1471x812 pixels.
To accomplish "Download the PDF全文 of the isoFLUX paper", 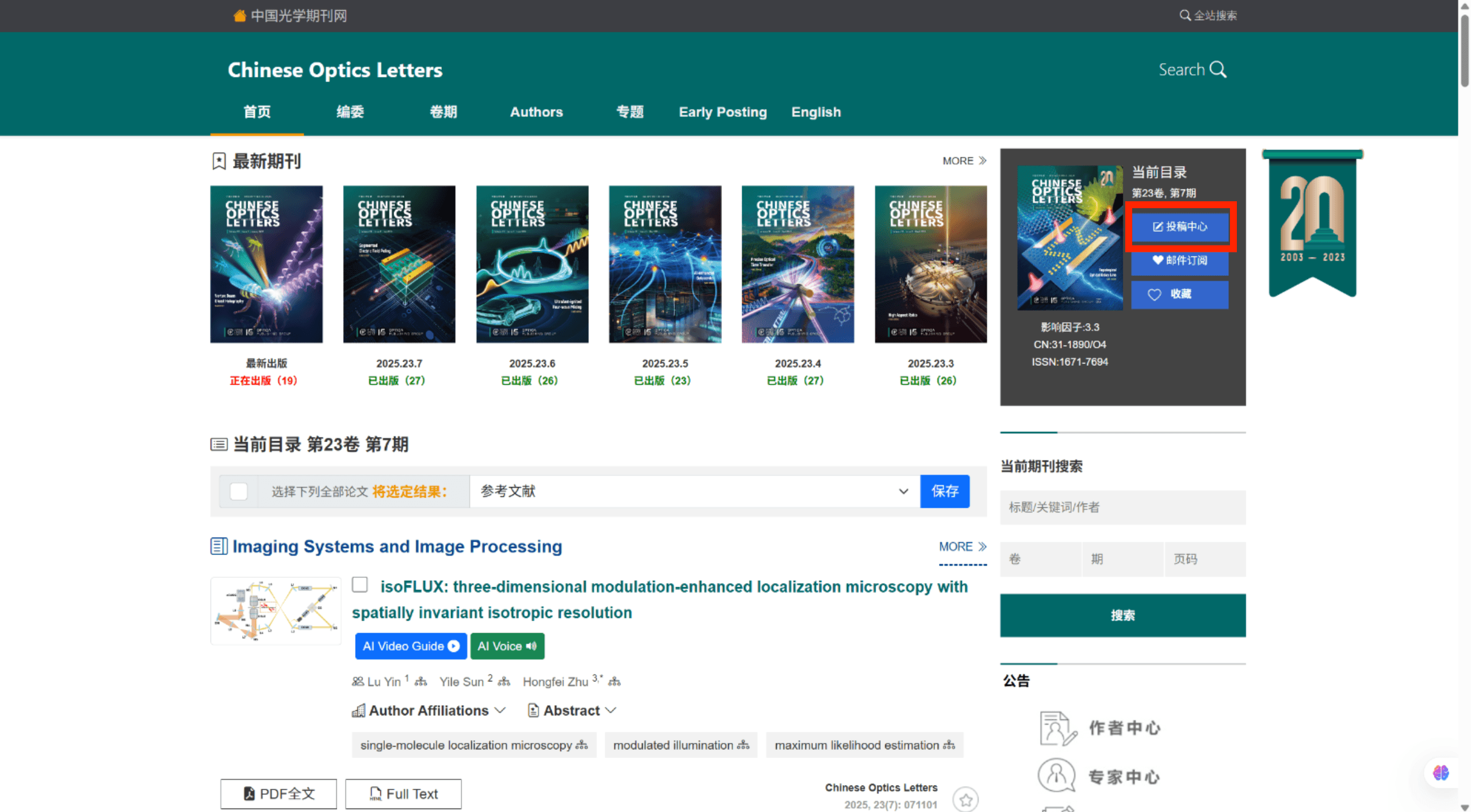I will click(278, 794).
